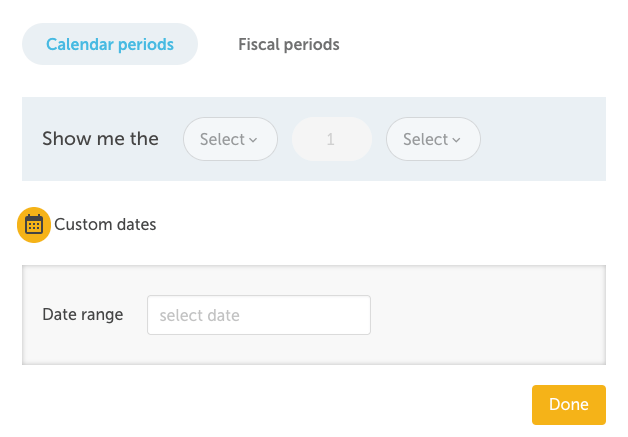Click the 'Select' text in the first dropdown
628x437 pixels.
222,139
